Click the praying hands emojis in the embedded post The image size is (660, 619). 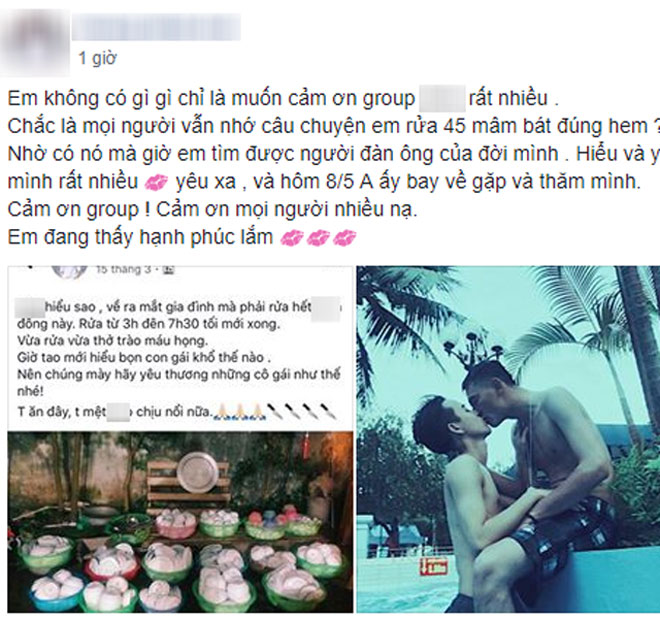[240, 411]
